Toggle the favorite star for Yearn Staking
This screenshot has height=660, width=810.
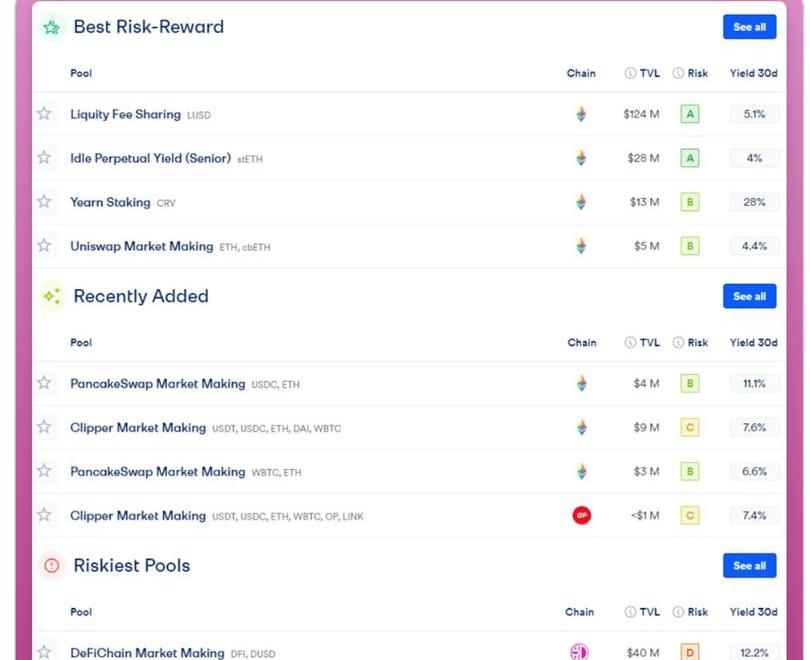pyautogui.click(x=44, y=202)
